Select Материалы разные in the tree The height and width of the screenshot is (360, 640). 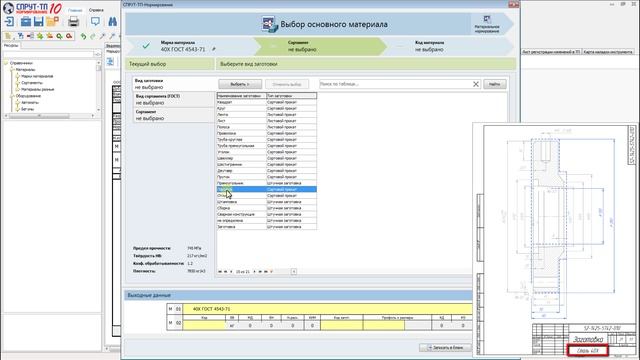pos(38,89)
